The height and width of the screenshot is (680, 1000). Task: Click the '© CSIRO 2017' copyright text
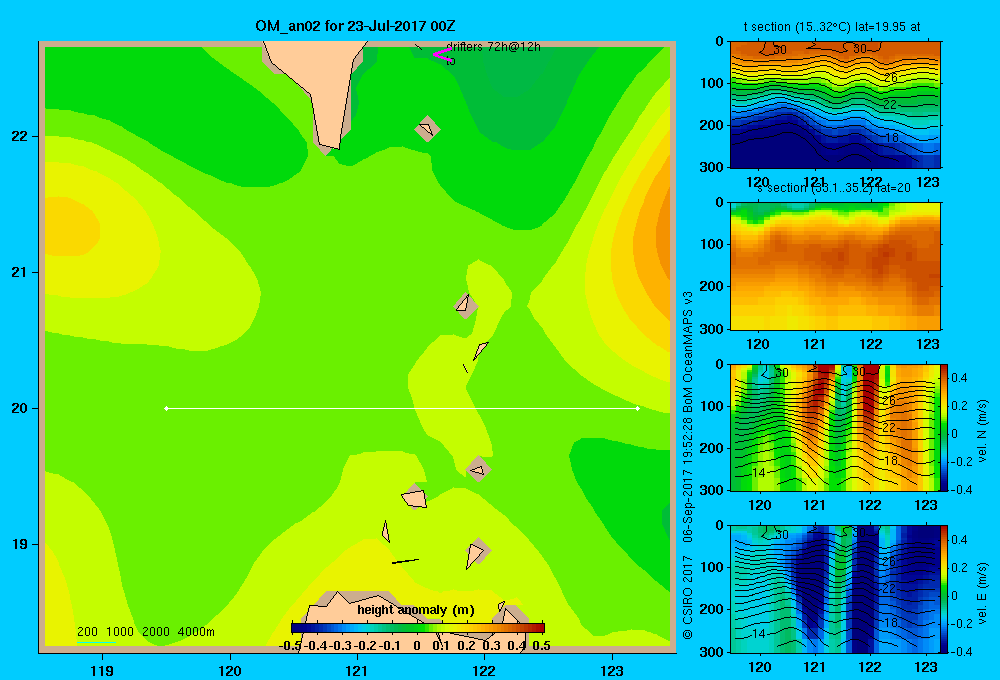688,597
